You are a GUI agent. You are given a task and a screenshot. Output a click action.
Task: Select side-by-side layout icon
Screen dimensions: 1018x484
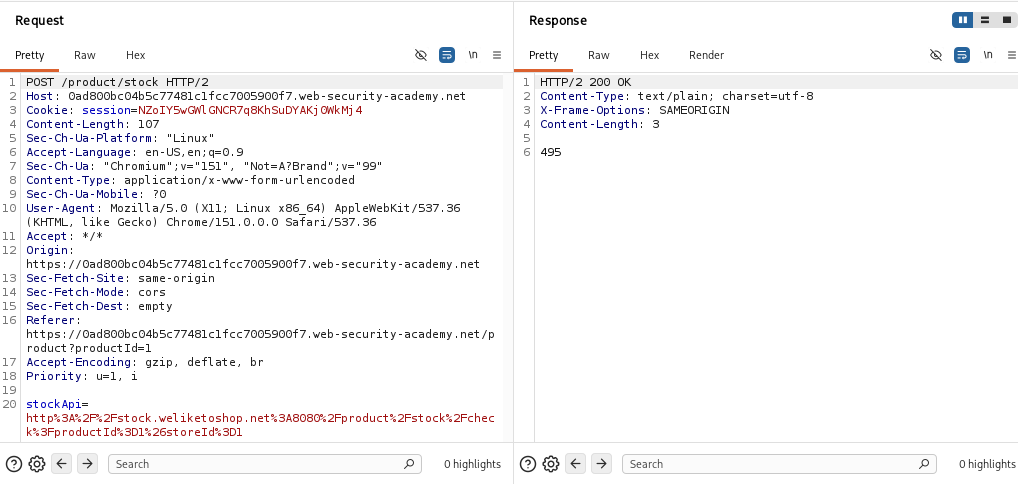[x=963, y=20]
